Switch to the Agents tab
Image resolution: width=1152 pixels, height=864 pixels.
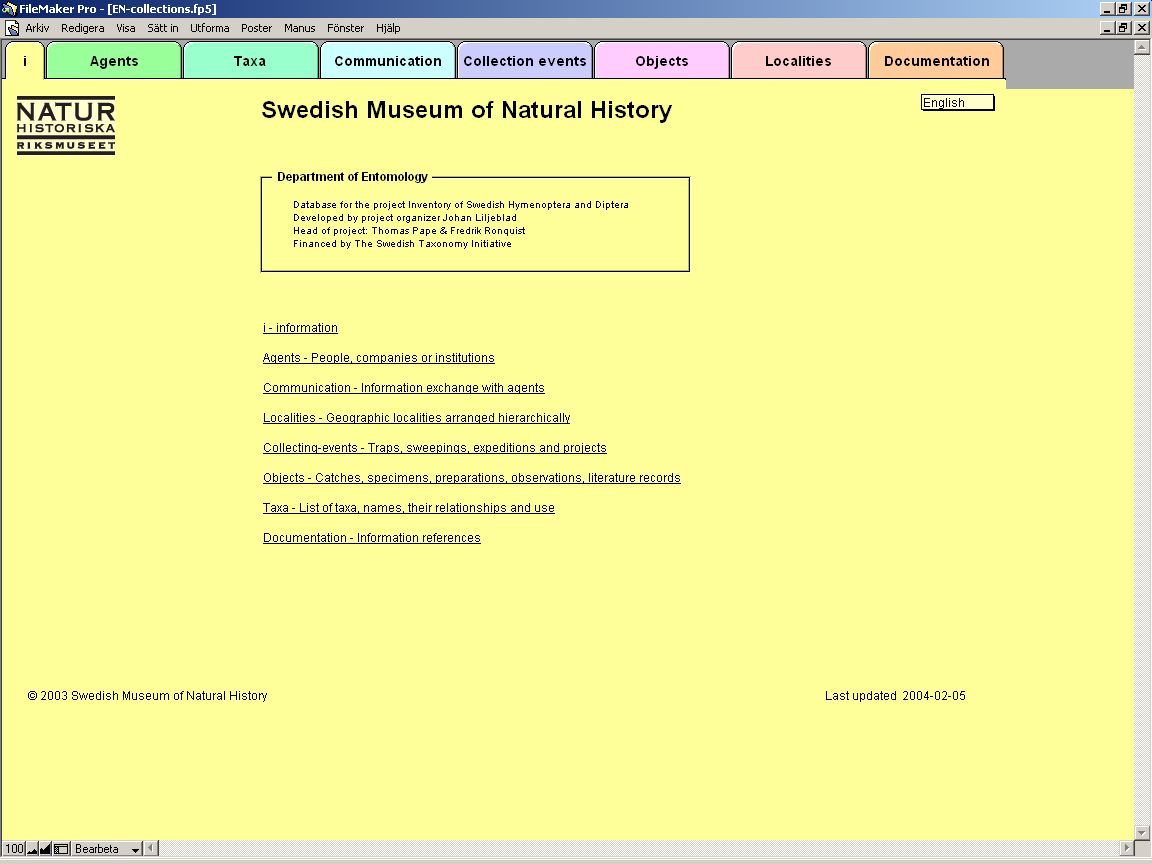click(x=114, y=61)
